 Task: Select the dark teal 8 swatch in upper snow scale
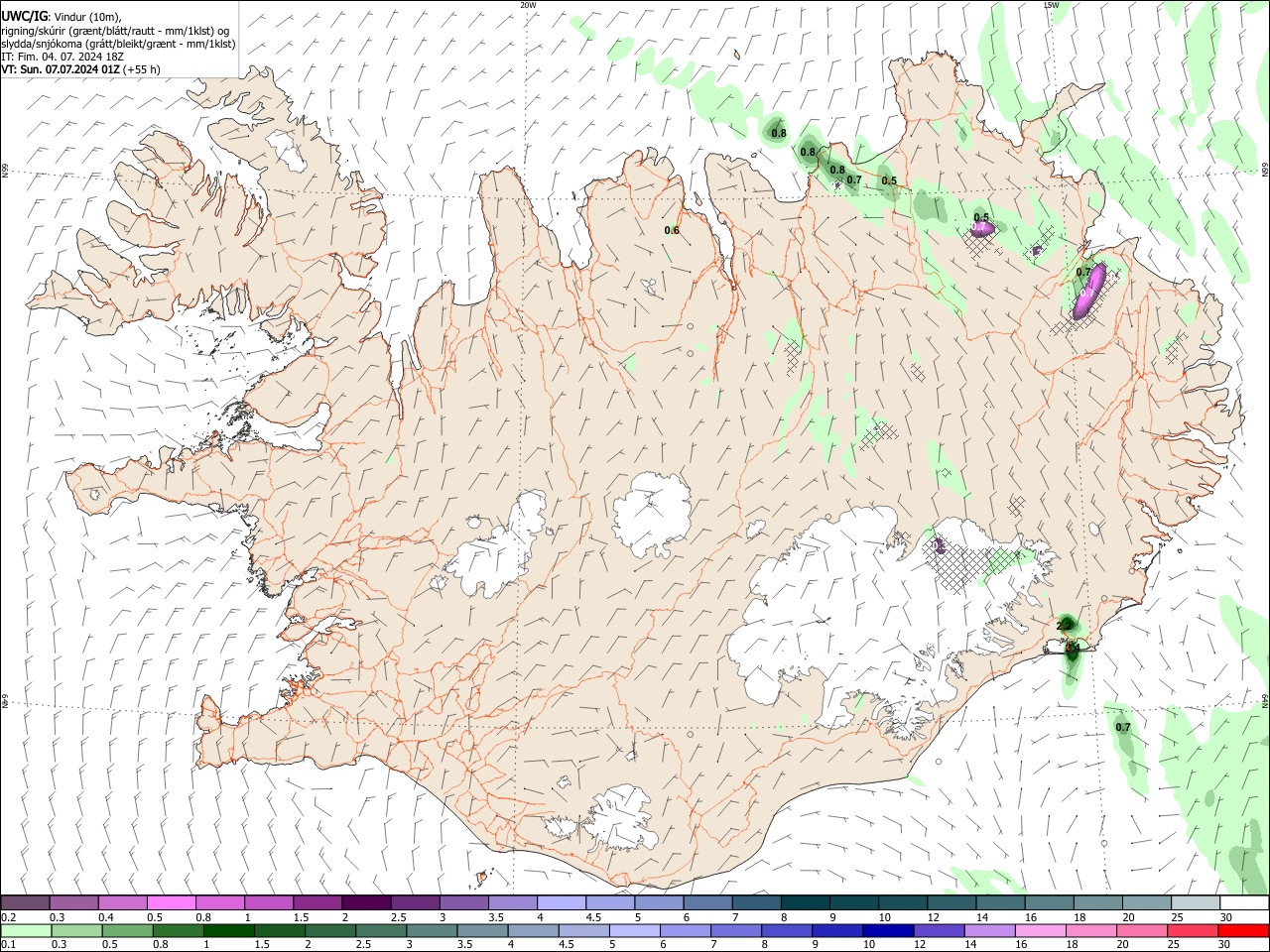tap(806, 902)
